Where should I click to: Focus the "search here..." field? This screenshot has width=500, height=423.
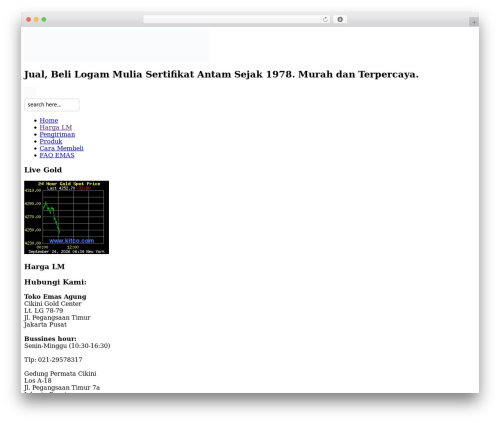click(x=52, y=105)
